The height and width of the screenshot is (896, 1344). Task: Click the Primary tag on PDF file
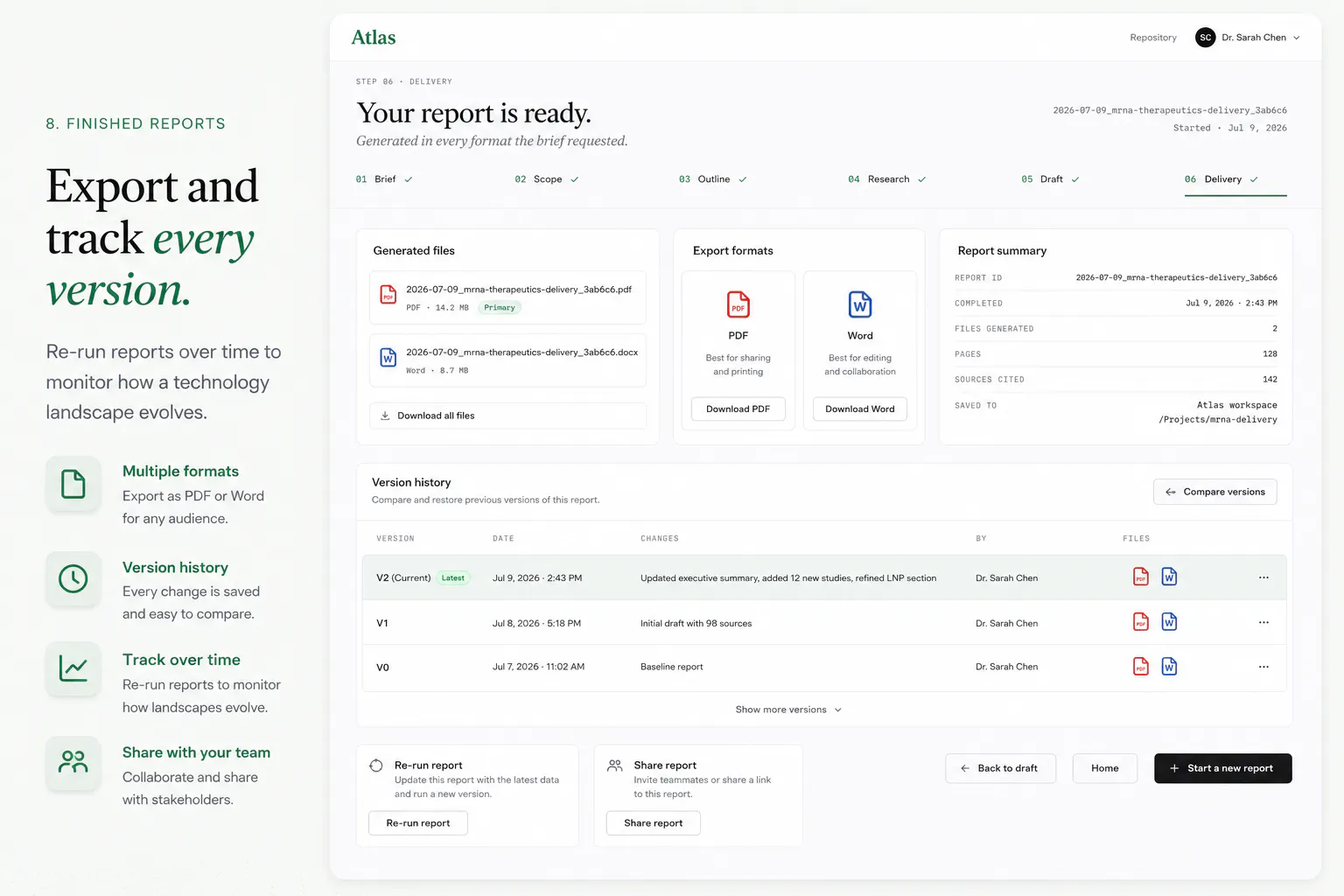(x=500, y=308)
